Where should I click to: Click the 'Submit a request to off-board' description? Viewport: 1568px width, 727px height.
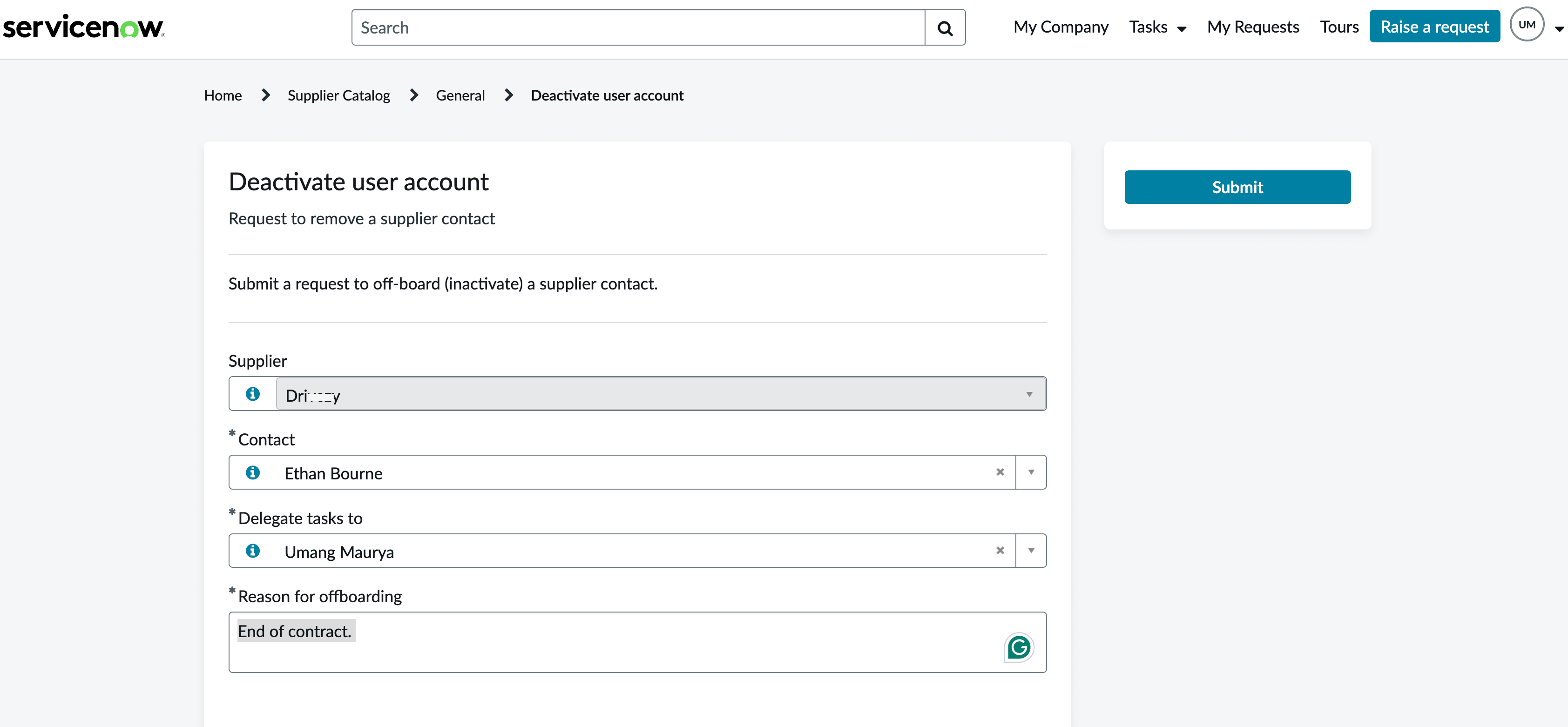coord(443,284)
